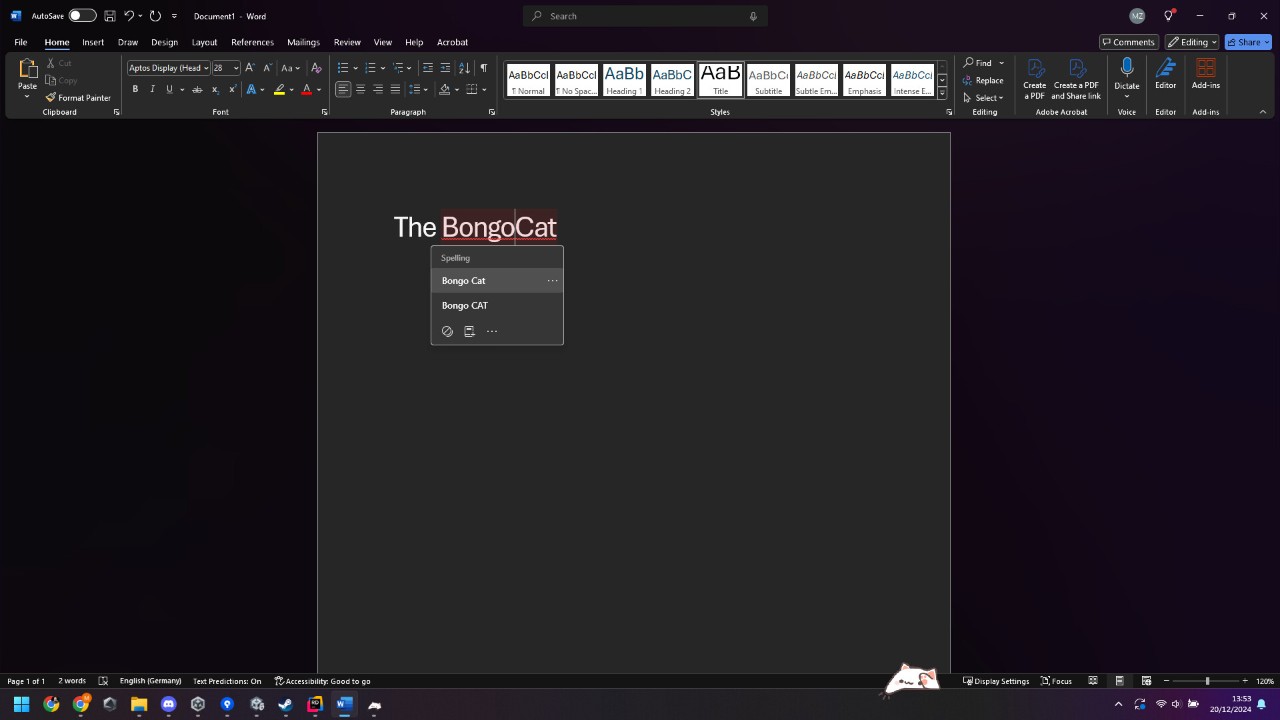Viewport: 1280px width, 720px height.
Task: Click the Share button
Action: pos(1247,42)
